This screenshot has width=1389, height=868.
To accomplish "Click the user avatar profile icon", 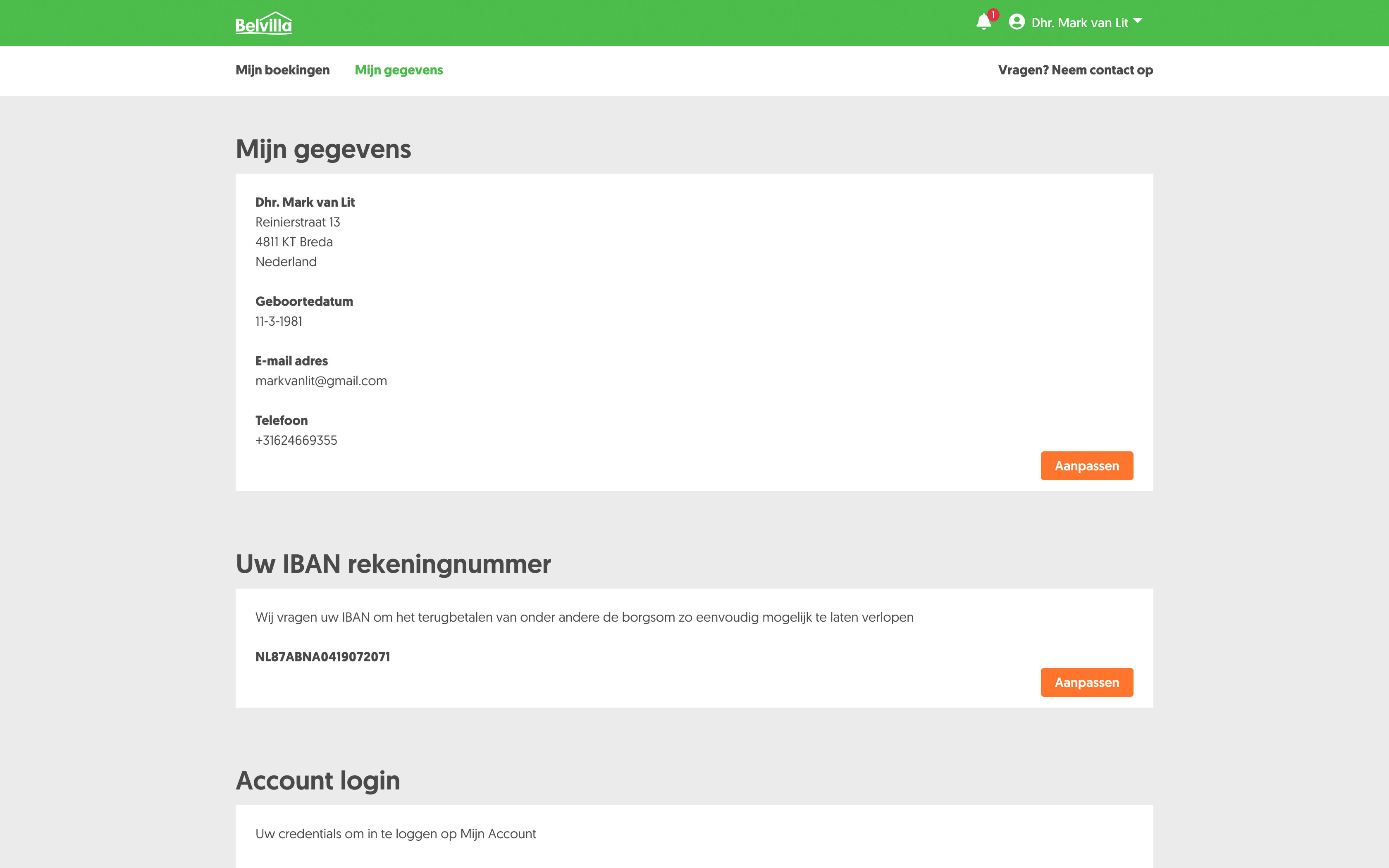I will (1017, 22).
